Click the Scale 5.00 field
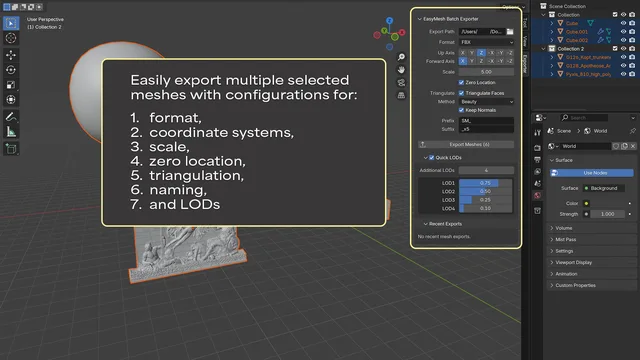Screen dimensions: 640x360 [486, 72]
